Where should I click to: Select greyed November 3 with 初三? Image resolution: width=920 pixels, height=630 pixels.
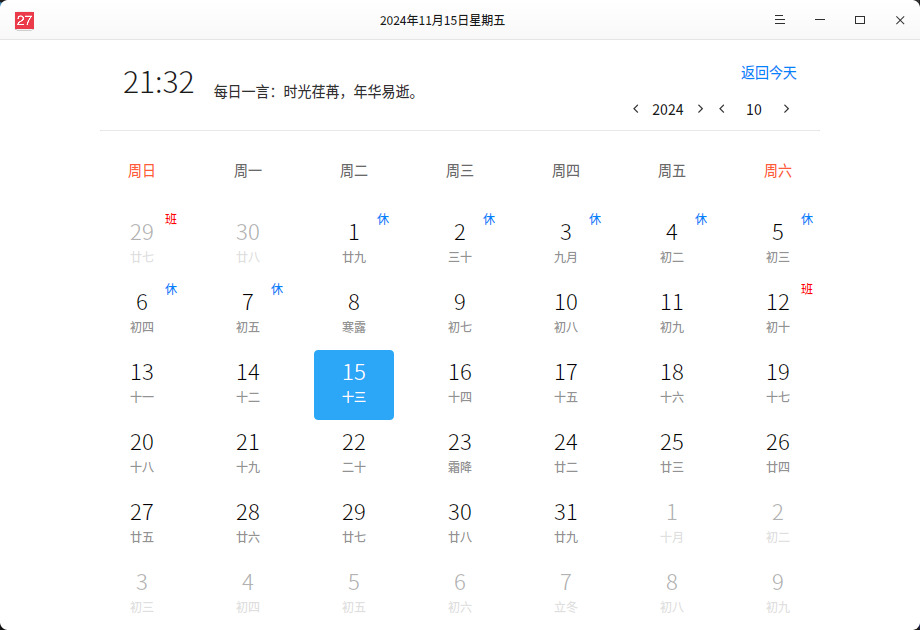point(142,594)
